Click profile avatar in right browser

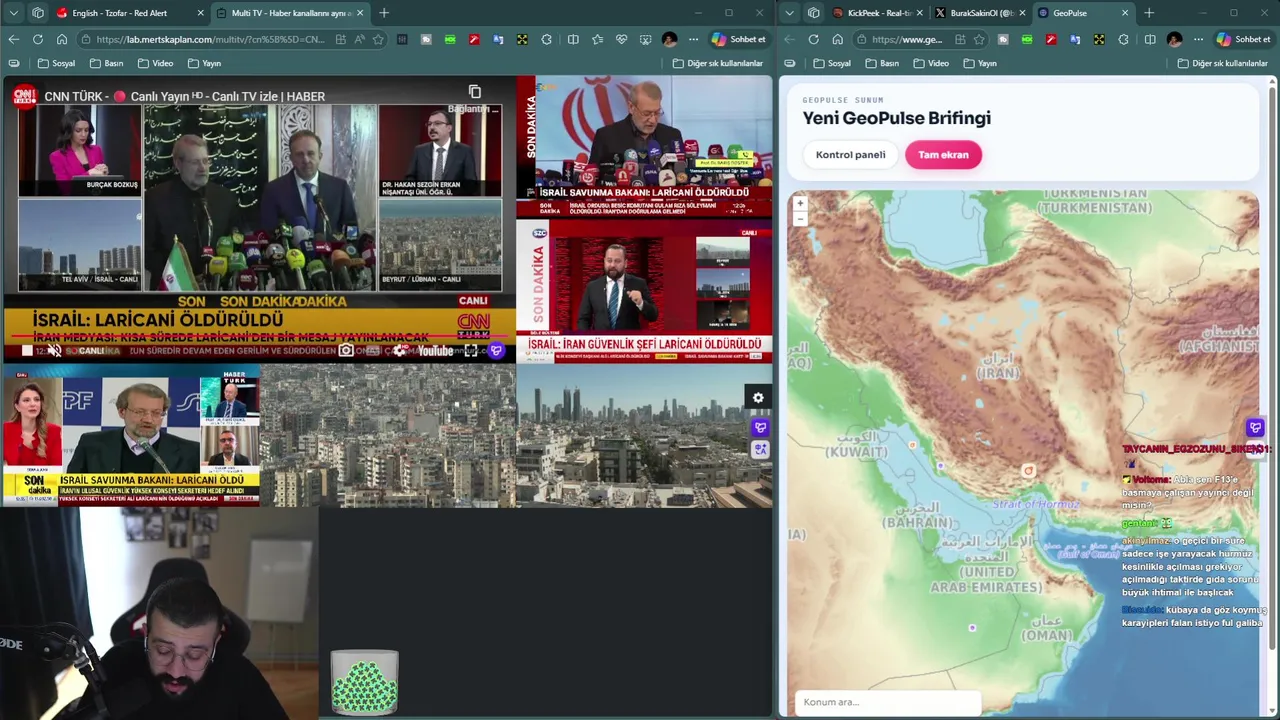(x=1174, y=39)
